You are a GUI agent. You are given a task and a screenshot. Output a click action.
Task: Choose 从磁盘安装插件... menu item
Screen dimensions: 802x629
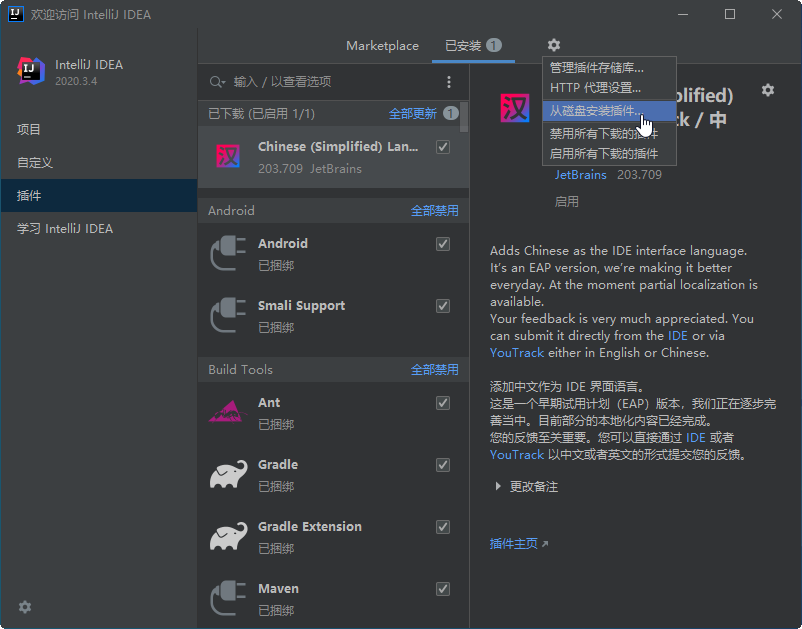tap(609, 111)
